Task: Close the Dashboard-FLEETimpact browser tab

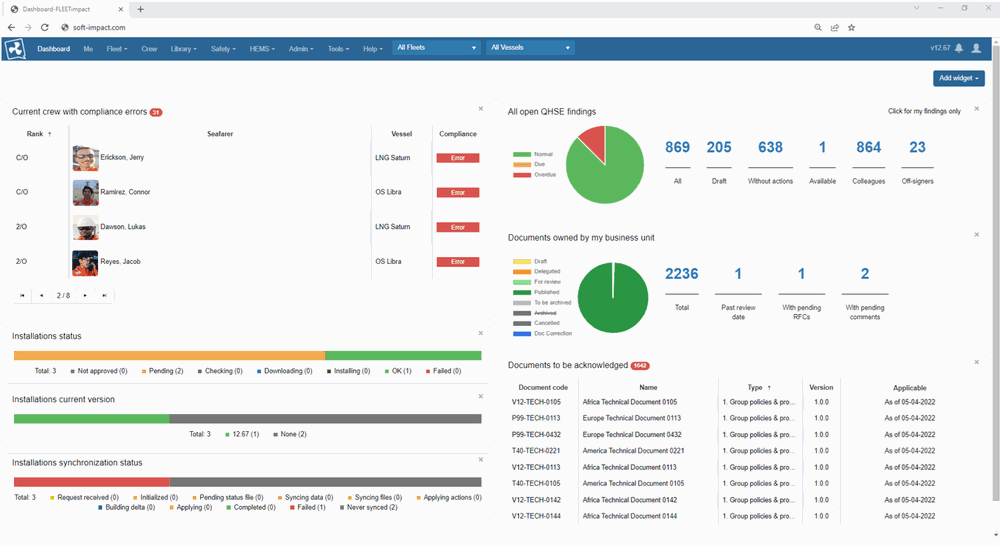Action: pos(121,9)
